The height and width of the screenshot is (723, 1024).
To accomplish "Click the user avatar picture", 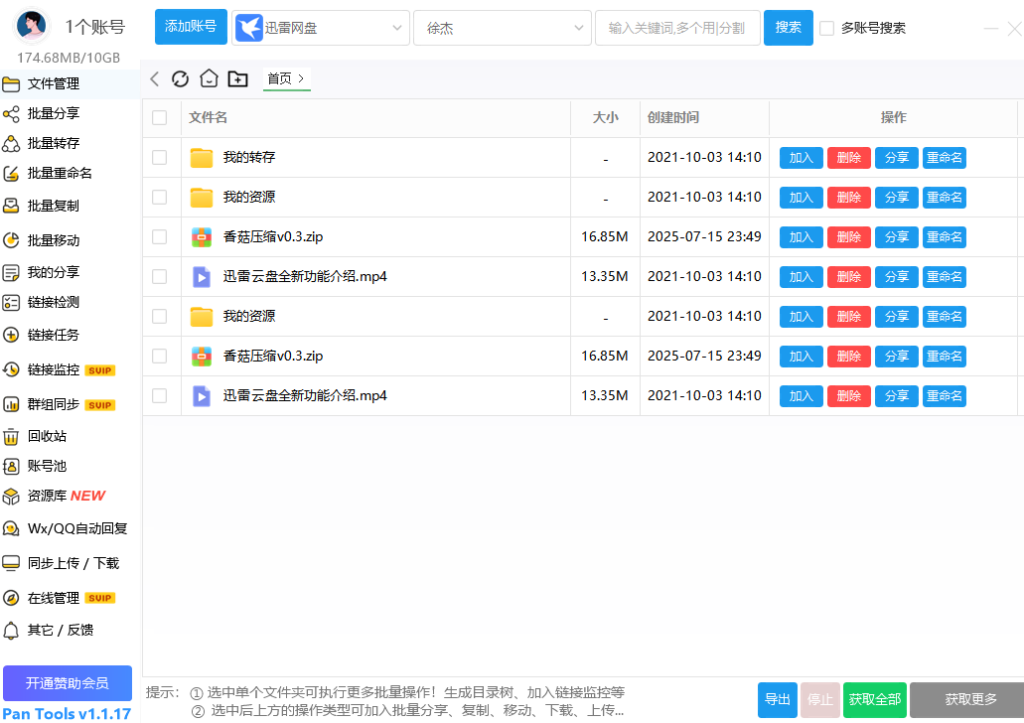I will tap(31, 25).
